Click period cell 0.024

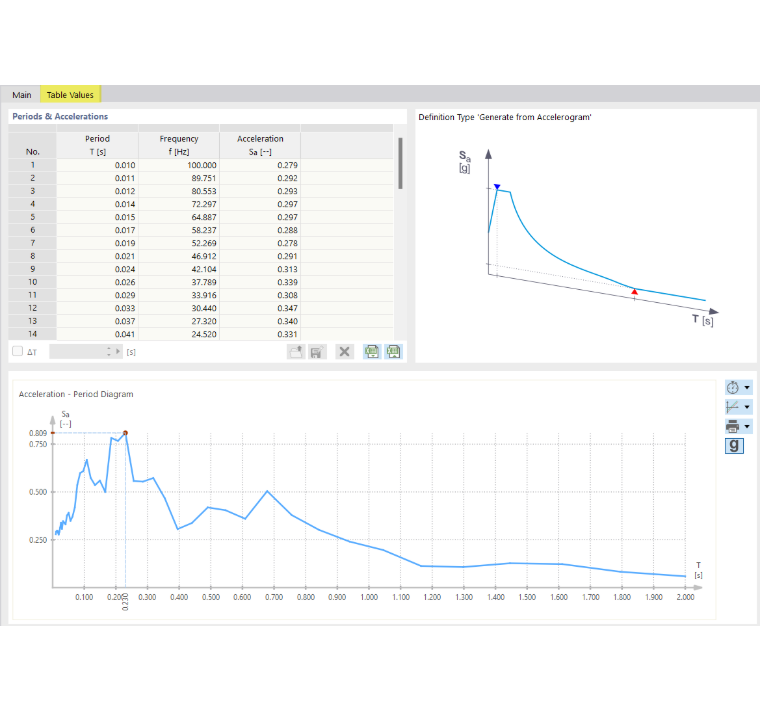pos(97,269)
